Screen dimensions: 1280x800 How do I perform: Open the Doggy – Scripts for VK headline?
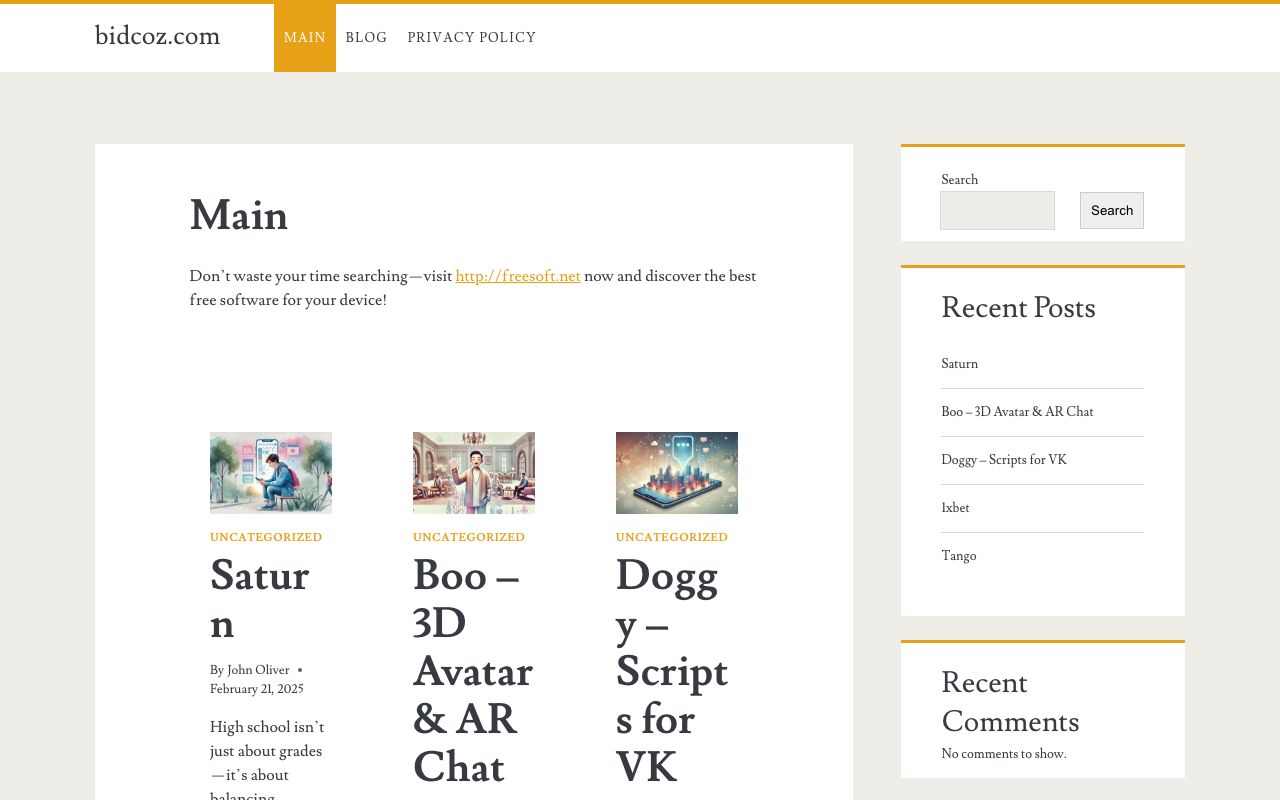coord(672,671)
